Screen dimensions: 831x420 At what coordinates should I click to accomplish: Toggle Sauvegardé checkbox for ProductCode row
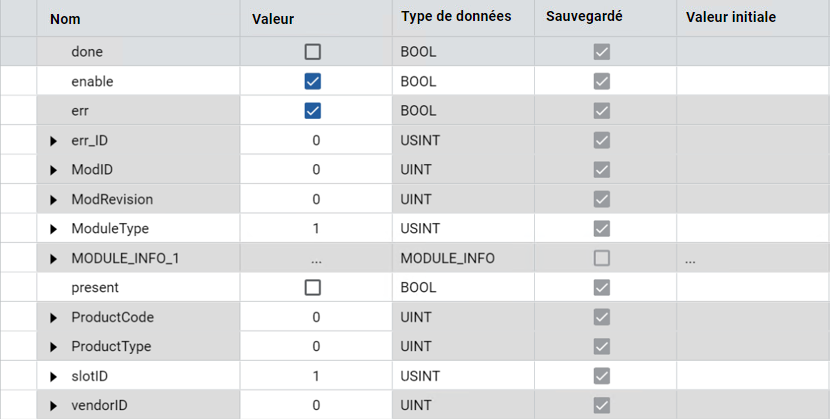602,317
